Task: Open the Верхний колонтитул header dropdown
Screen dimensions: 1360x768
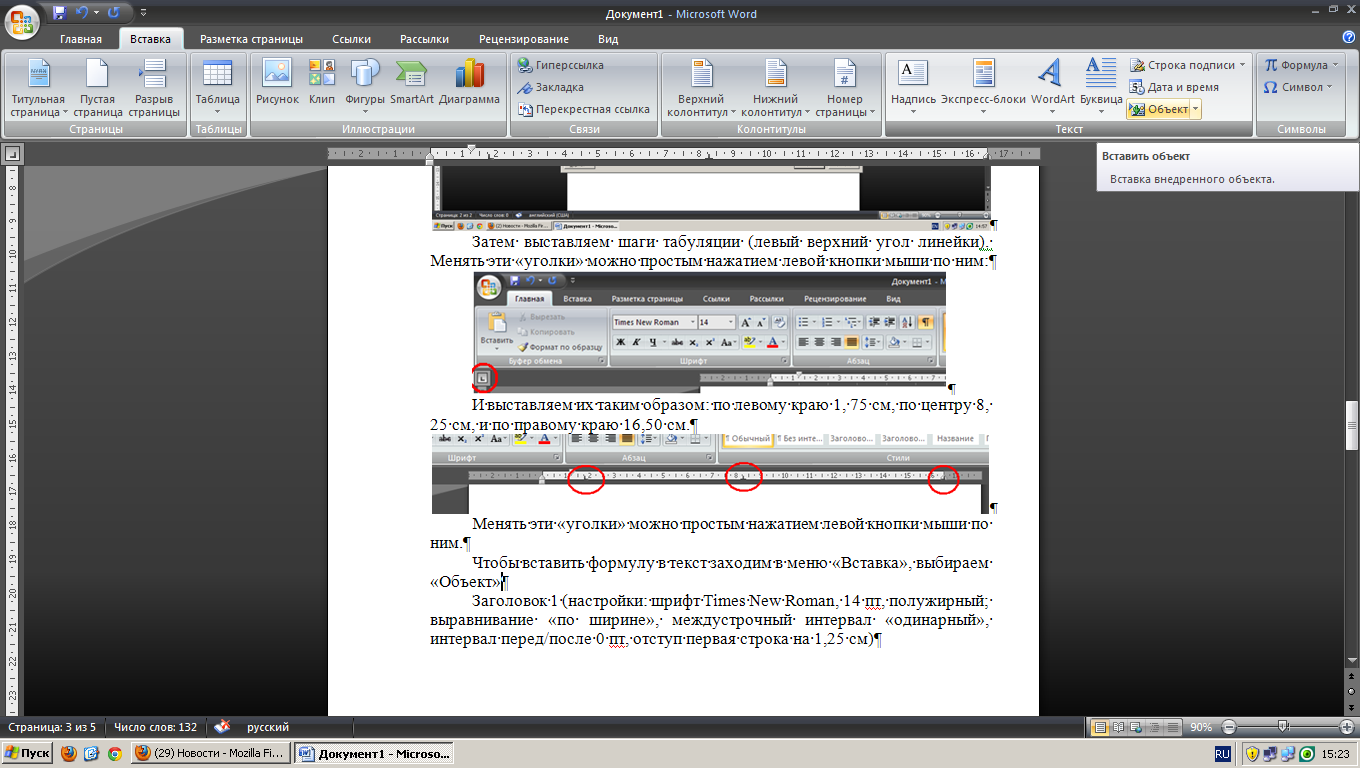Action: click(x=701, y=88)
